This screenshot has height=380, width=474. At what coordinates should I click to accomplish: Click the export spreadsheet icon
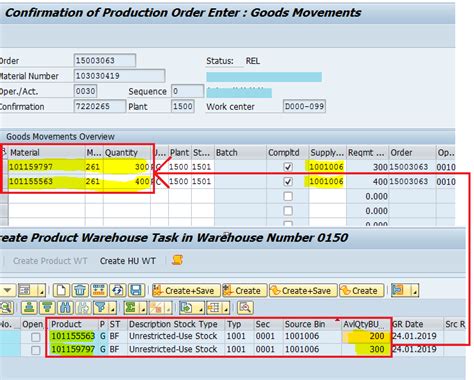tap(187, 307)
